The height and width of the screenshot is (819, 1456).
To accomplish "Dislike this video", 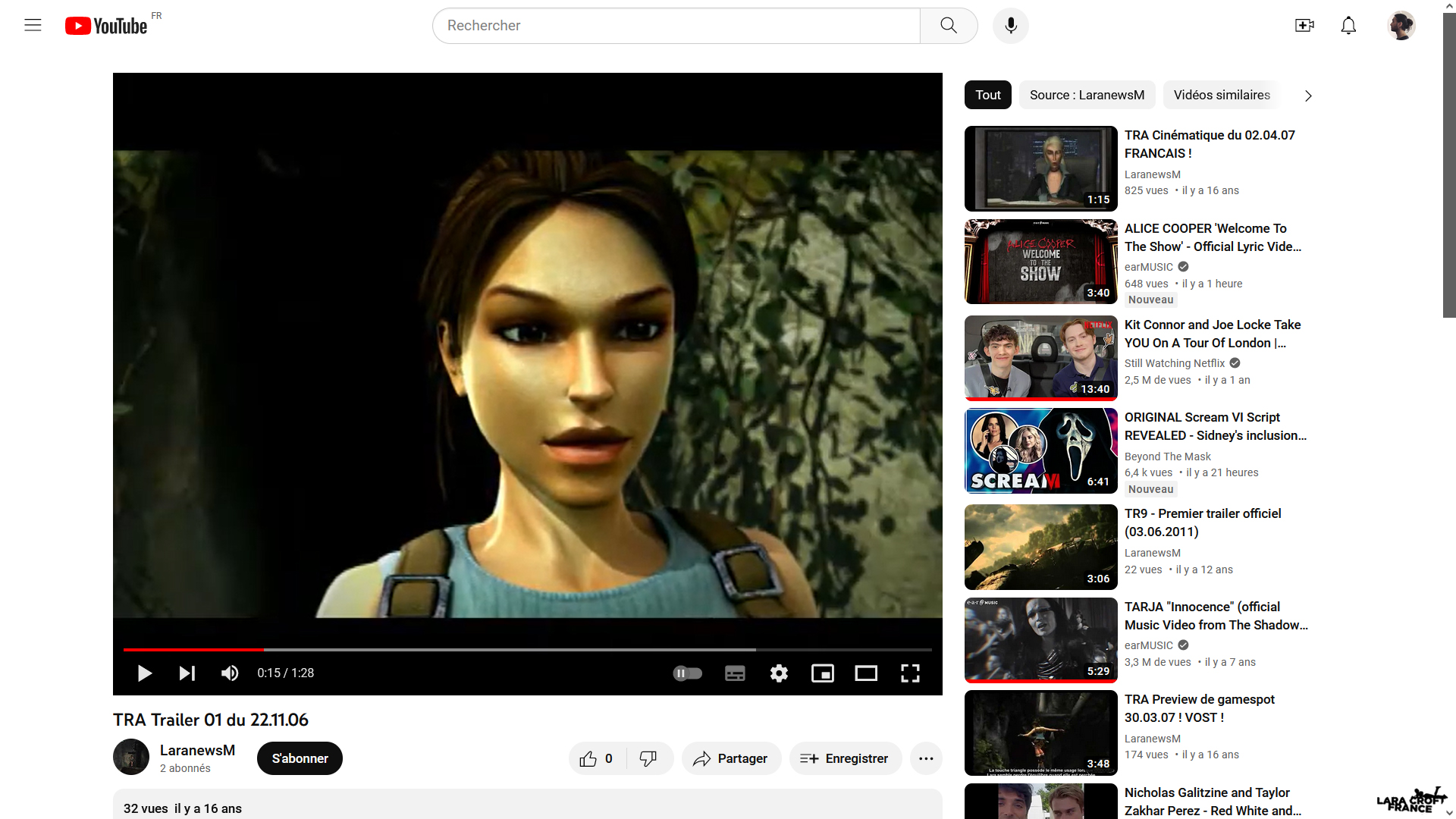I will point(648,758).
